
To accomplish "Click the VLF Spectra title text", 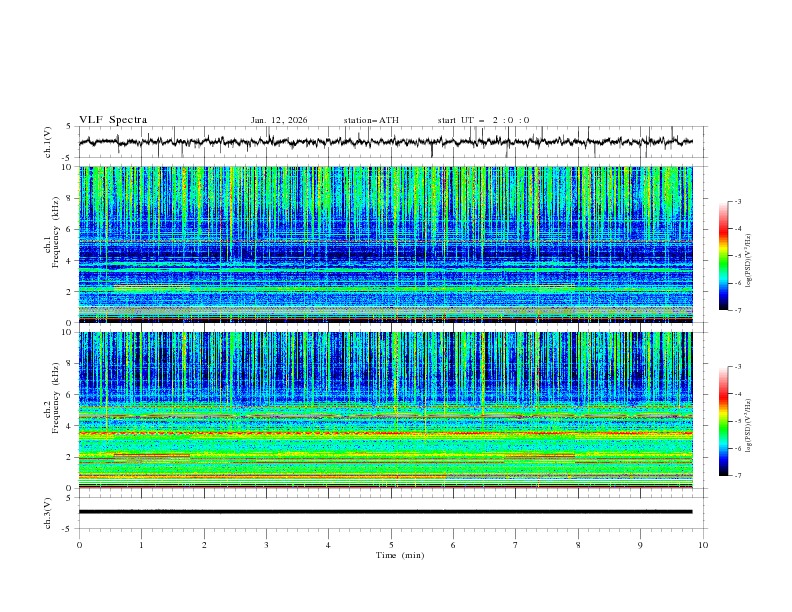I will pyautogui.click(x=113, y=120).
